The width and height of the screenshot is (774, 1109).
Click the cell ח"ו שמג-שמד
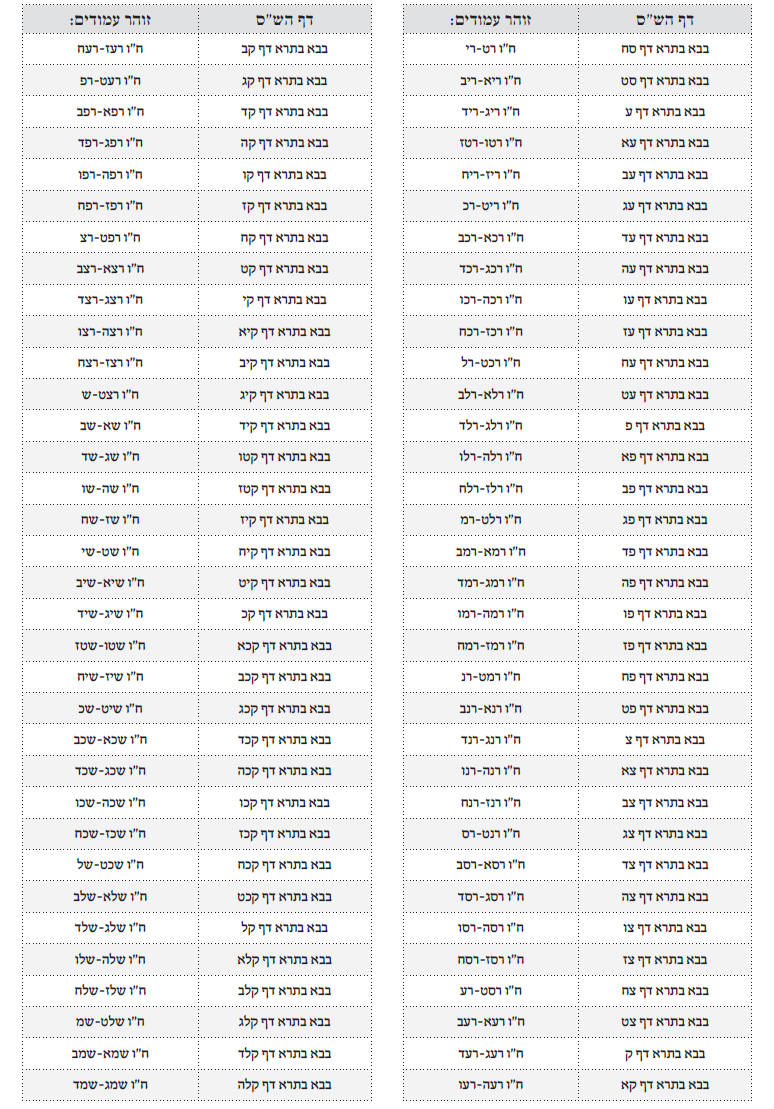click(x=110, y=1085)
